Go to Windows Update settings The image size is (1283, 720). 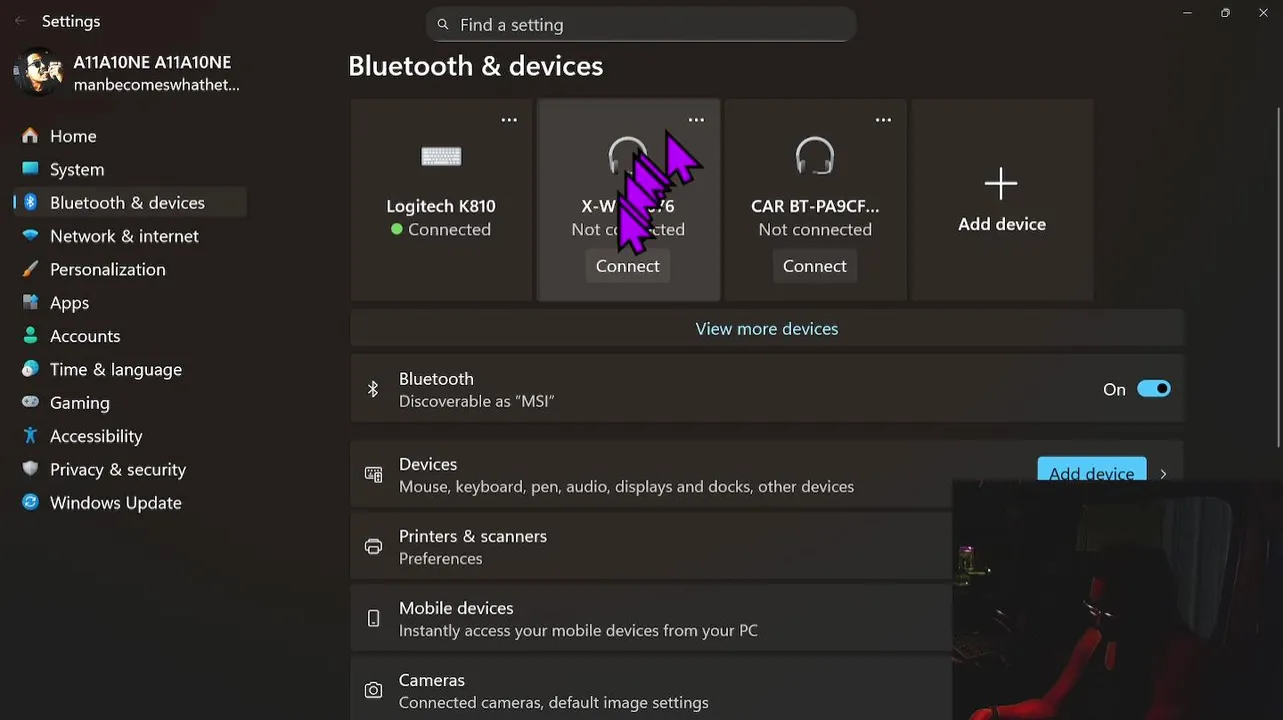[115, 503]
